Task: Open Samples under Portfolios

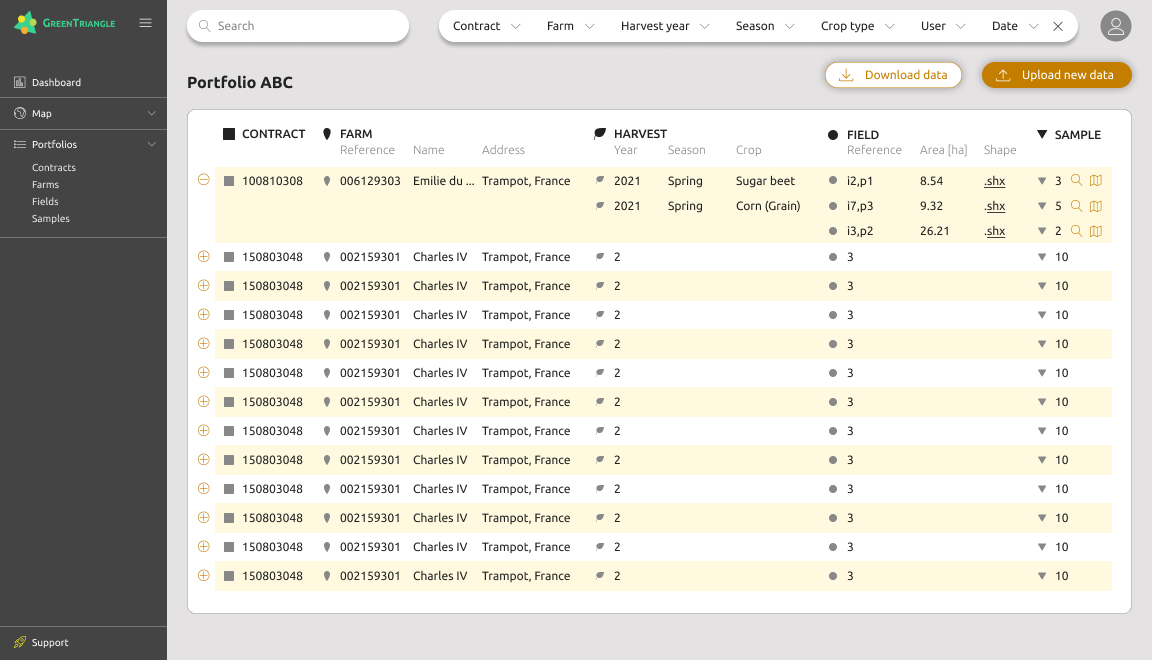Action: tap(50, 218)
